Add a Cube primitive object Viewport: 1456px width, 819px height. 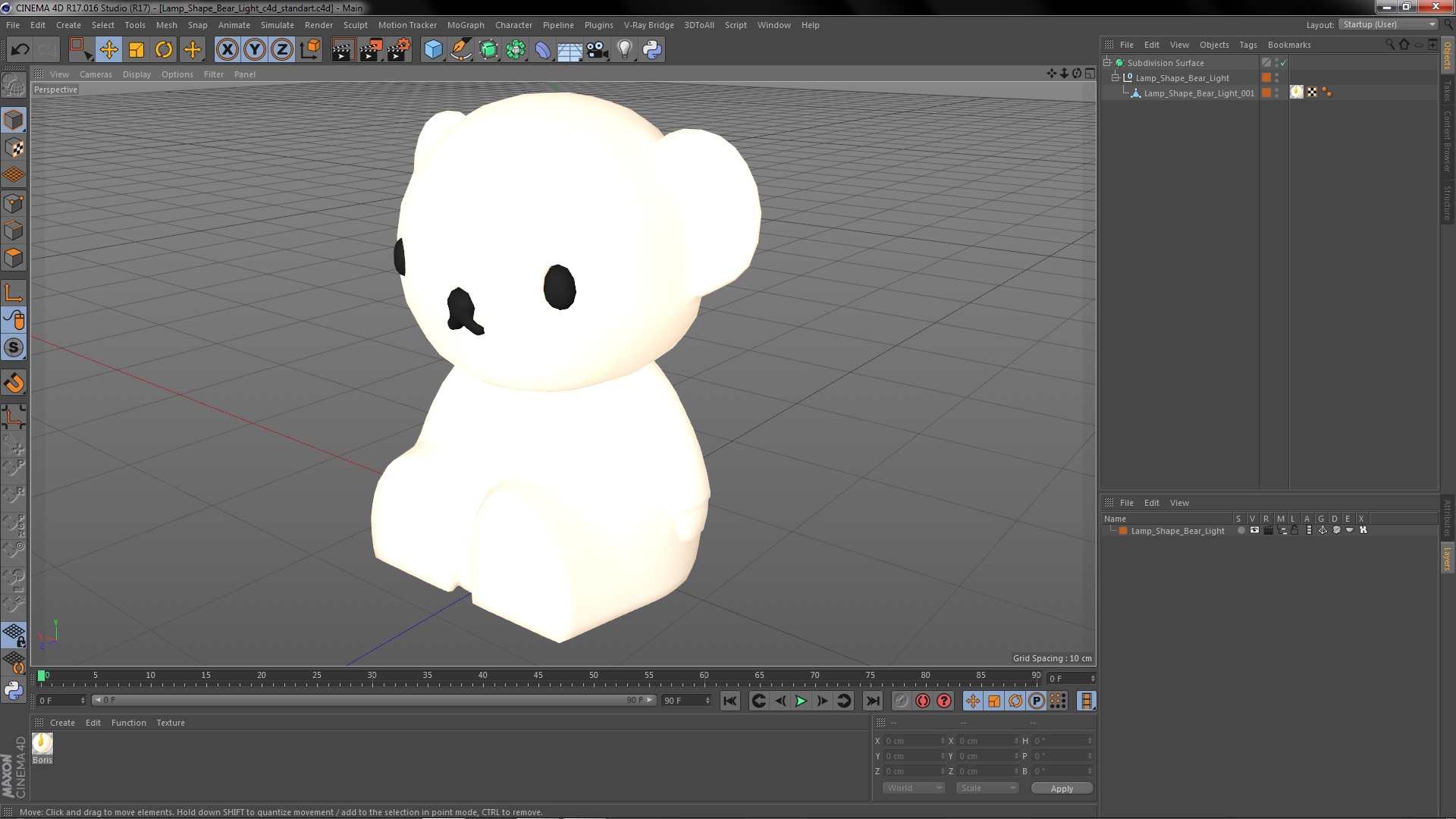433,50
